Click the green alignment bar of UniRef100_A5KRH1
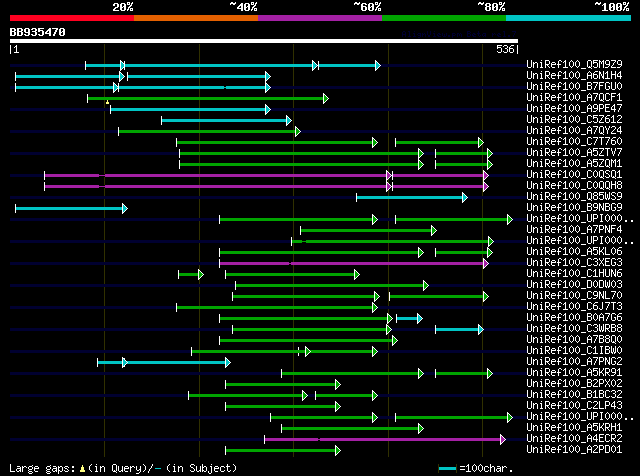640x476 pixels. [x=353, y=429]
